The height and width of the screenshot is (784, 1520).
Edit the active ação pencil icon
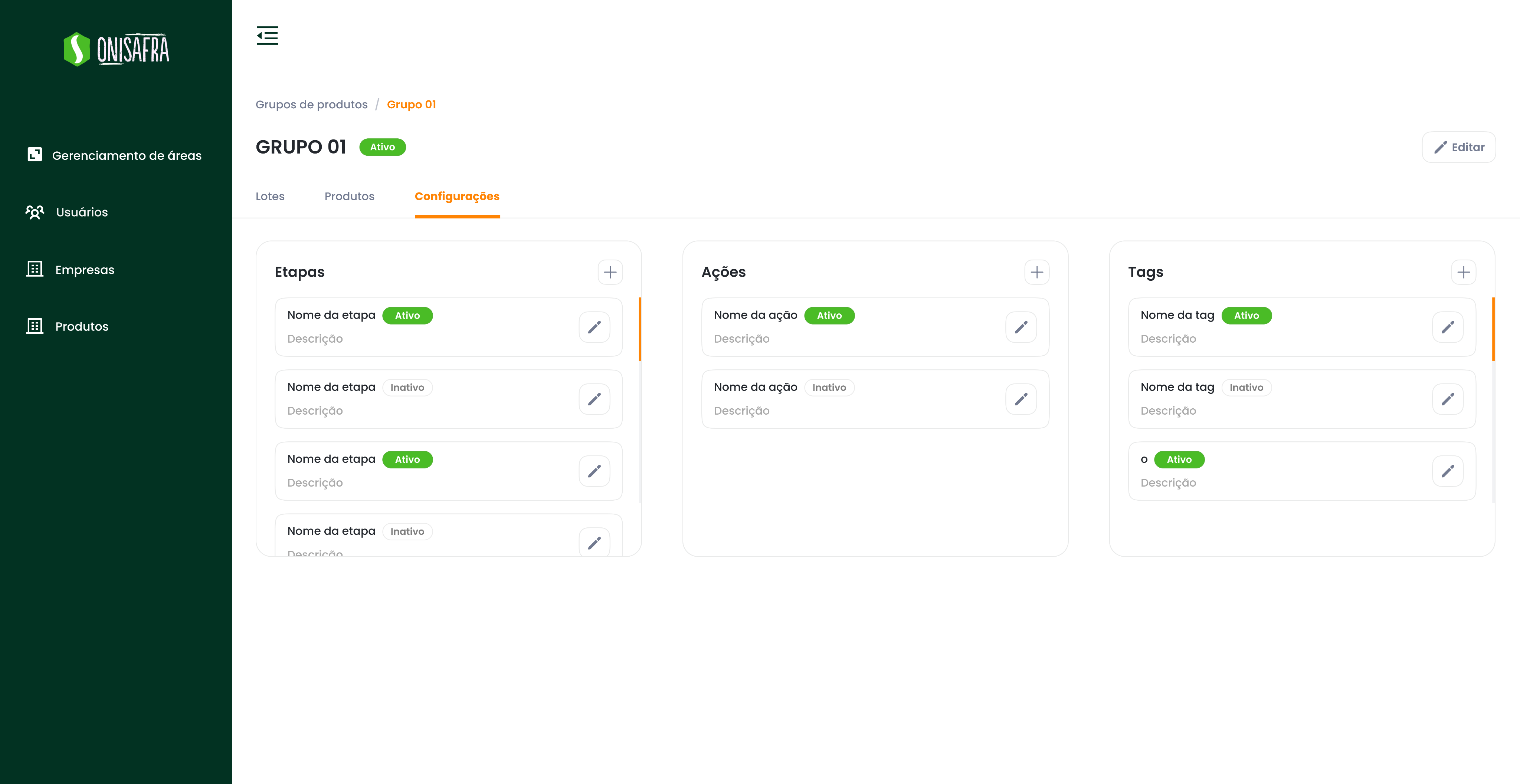[x=1021, y=327]
